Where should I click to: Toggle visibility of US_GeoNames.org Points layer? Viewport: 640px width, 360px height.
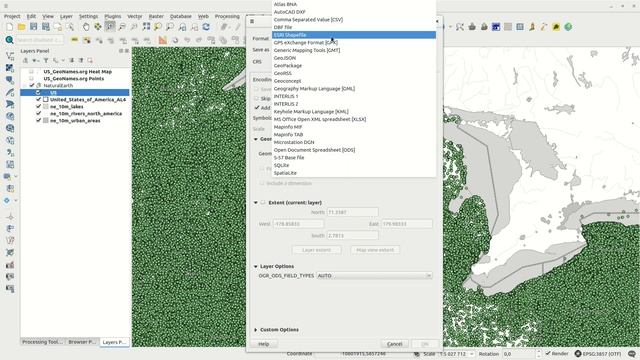(31, 78)
